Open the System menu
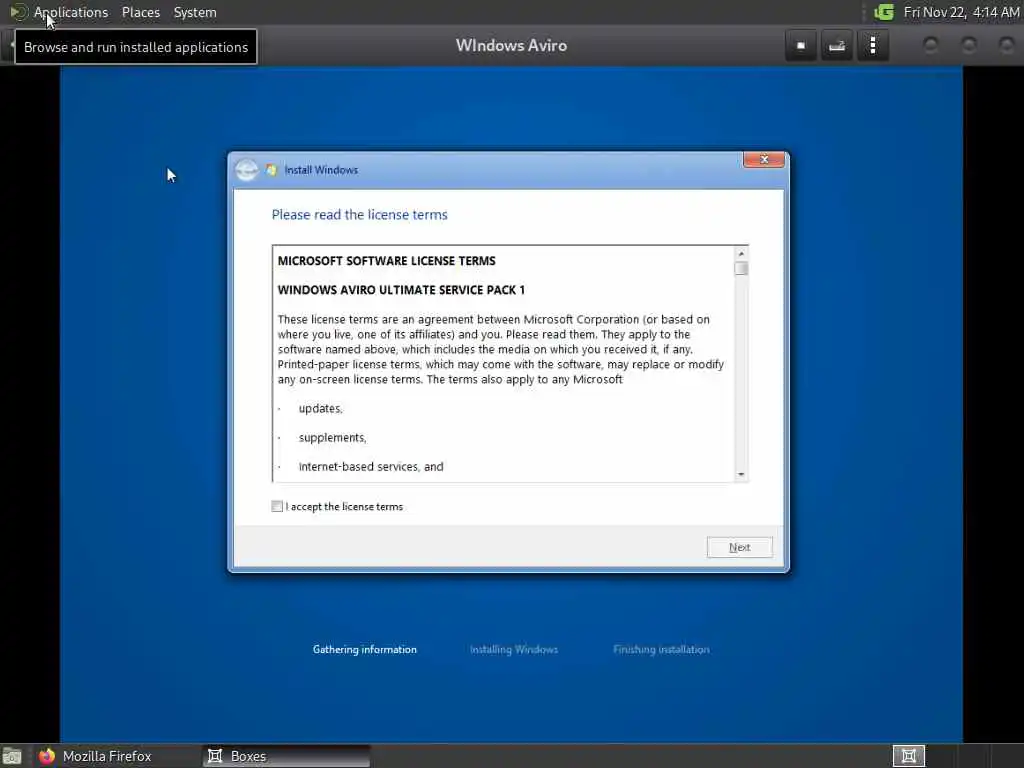The height and width of the screenshot is (768, 1024). pos(195,12)
